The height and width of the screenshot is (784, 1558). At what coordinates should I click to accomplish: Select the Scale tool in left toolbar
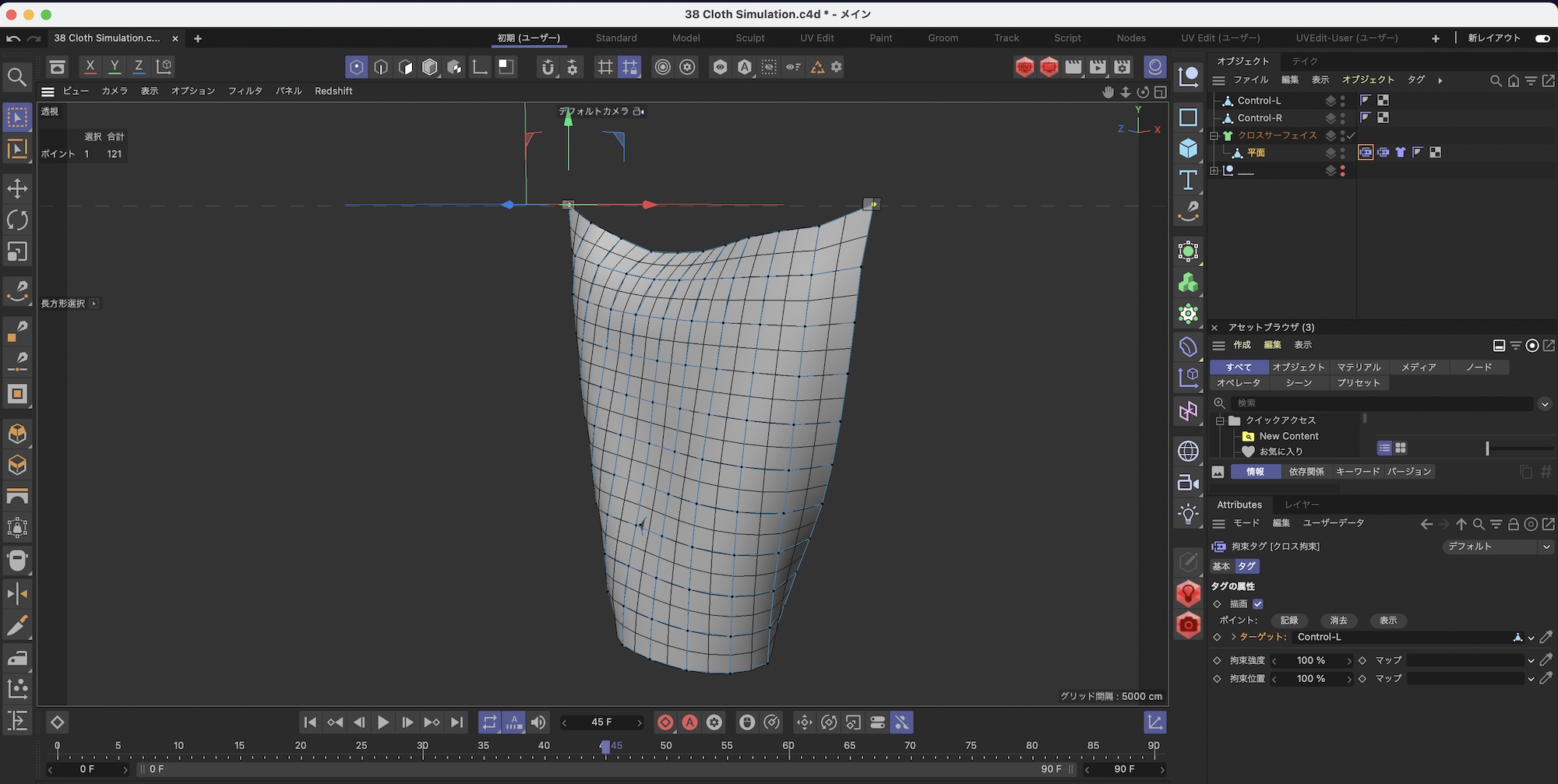tap(17, 252)
